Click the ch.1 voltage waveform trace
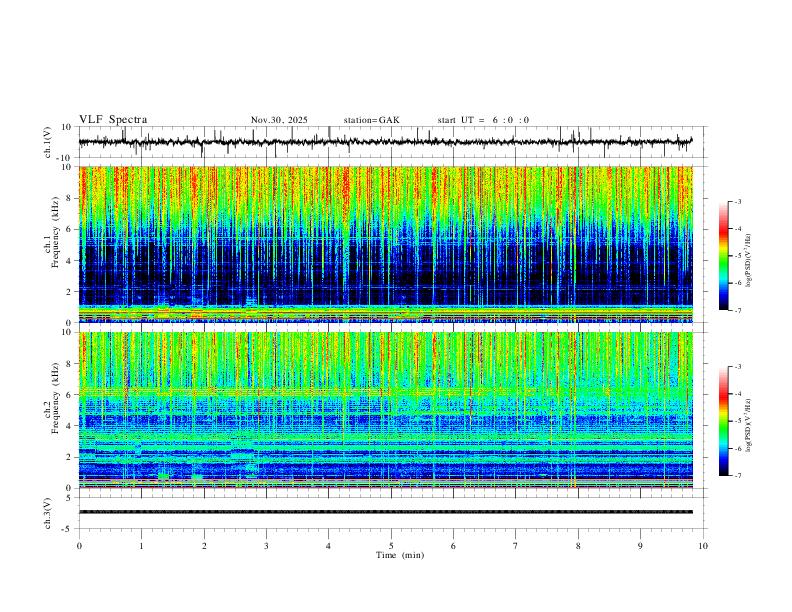 pos(385,142)
